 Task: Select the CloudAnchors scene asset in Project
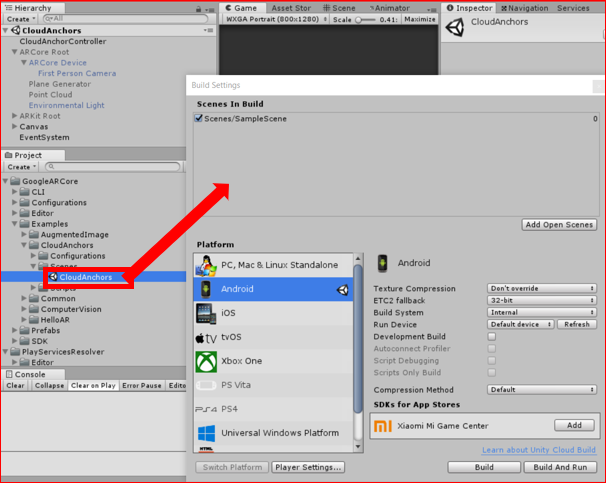click(85, 277)
